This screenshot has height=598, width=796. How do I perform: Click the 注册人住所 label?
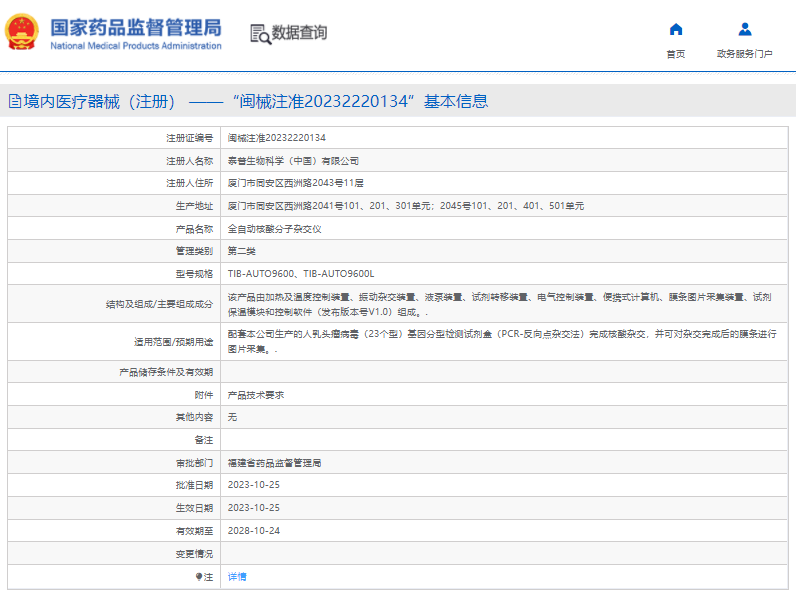tap(189, 183)
